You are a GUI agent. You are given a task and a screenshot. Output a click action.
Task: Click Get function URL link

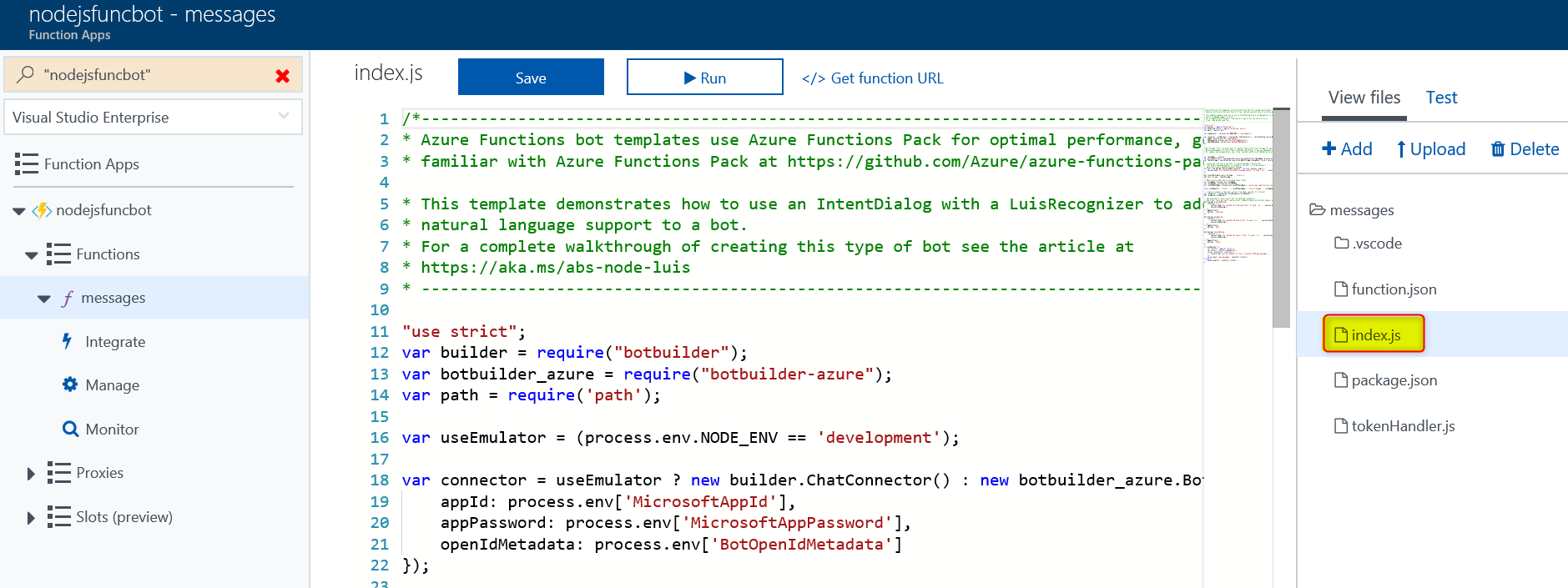[x=872, y=78]
